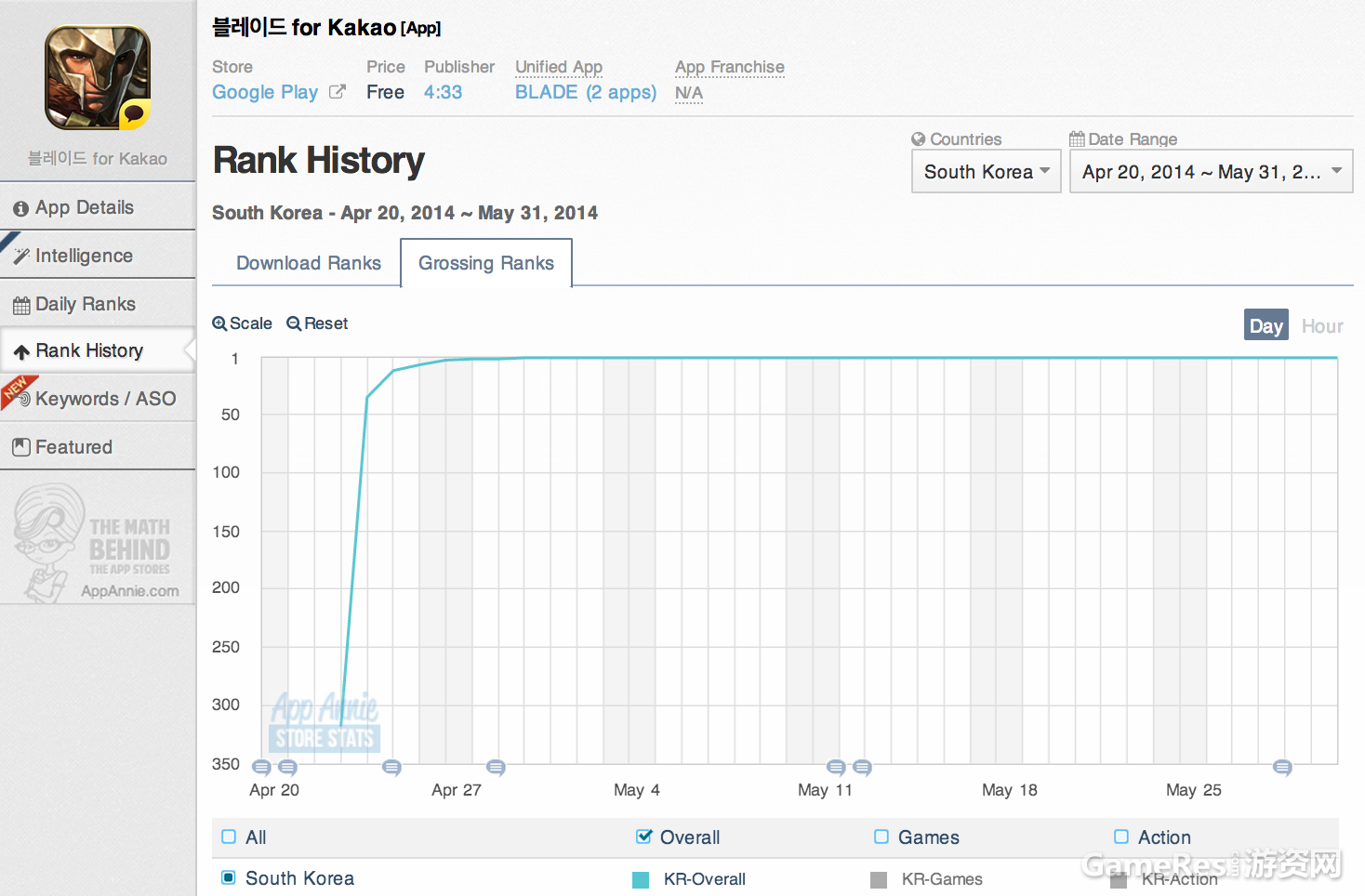
Task: Click the Reset zoom button
Action: coord(317,323)
